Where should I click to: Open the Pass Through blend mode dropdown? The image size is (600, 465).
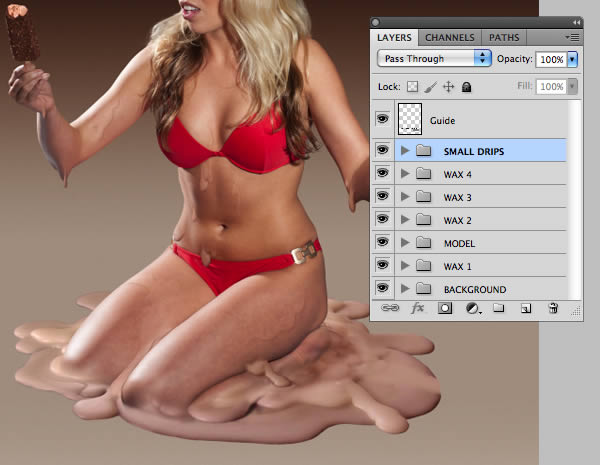click(x=434, y=59)
